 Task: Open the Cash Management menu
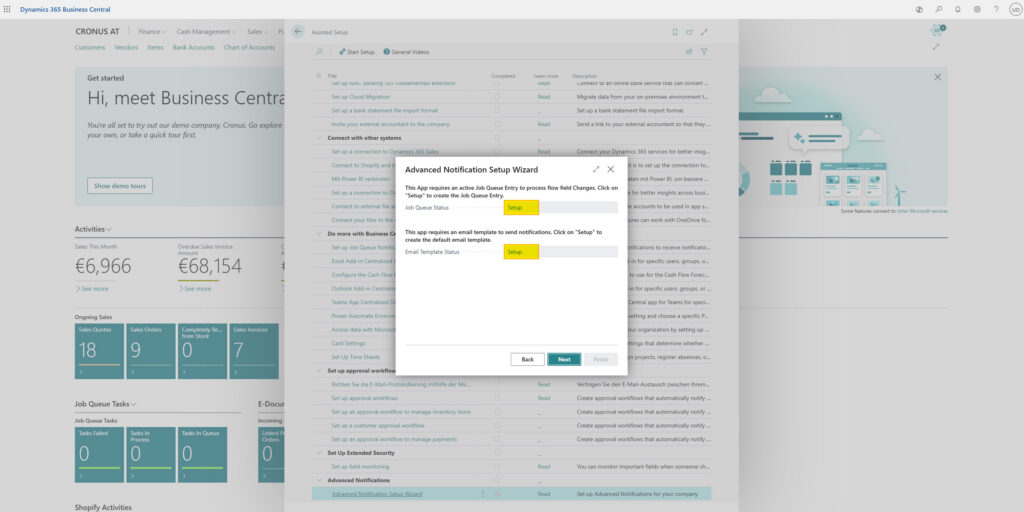pyautogui.click(x=207, y=32)
